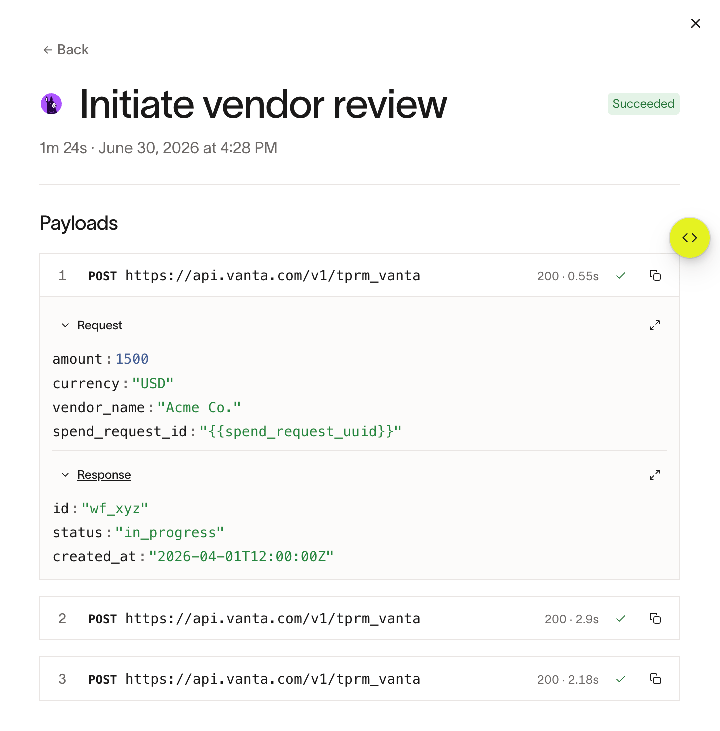This screenshot has height=731, width=720.
Task: Copy payload 1 request details
Action: (x=655, y=276)
